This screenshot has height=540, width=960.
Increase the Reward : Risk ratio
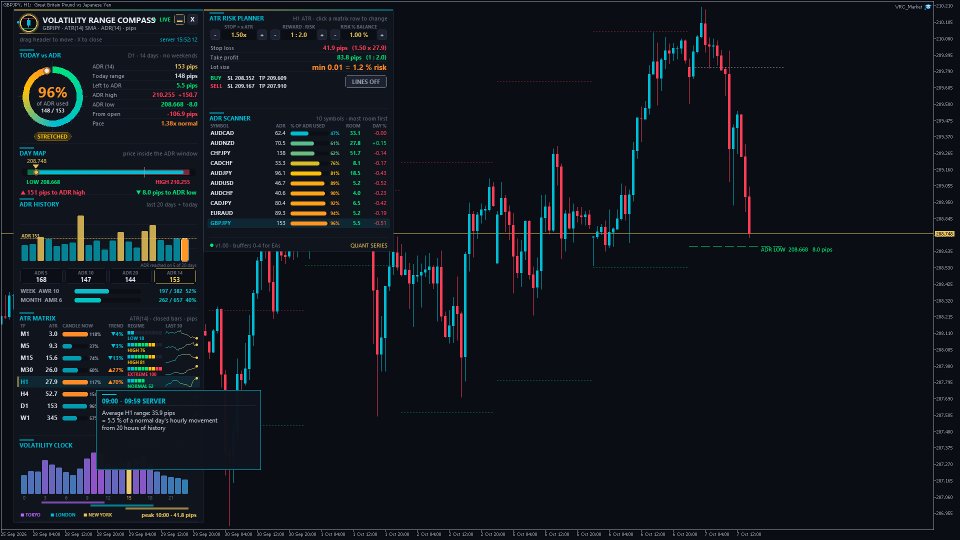pyautogui.click(x=322, y=35)
